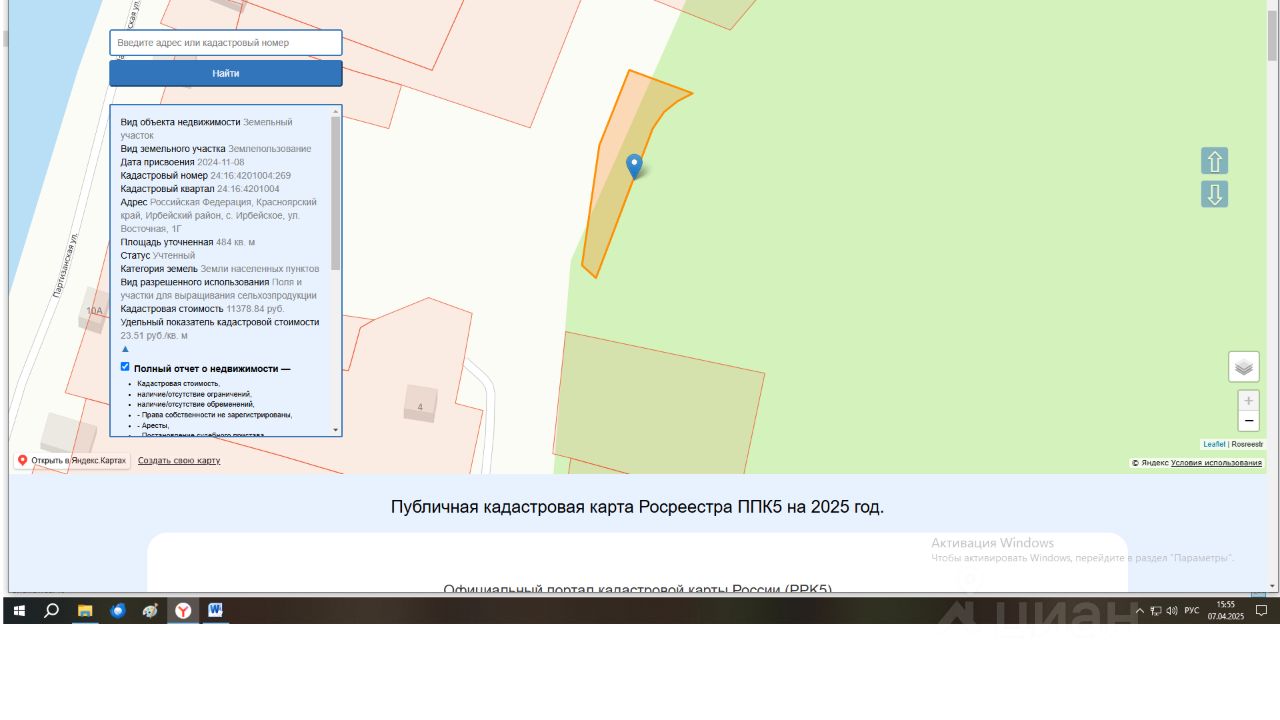The image size is (1280, 720).
Task: Select the cadastral quarter 24:16:4201004 value
Action: [248, 189]
